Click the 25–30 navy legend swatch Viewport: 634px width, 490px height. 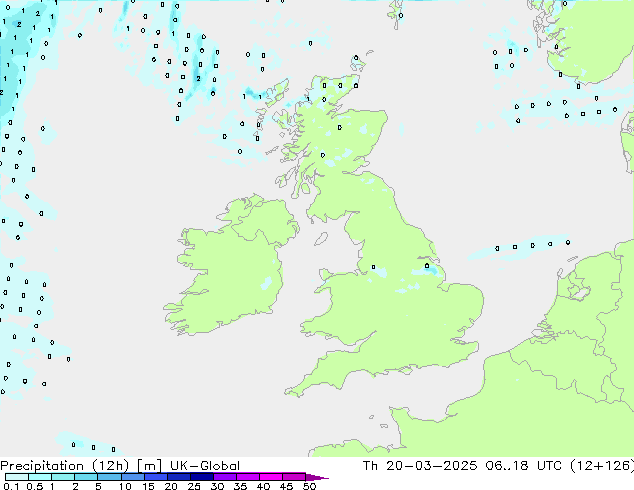coord(202,477)
